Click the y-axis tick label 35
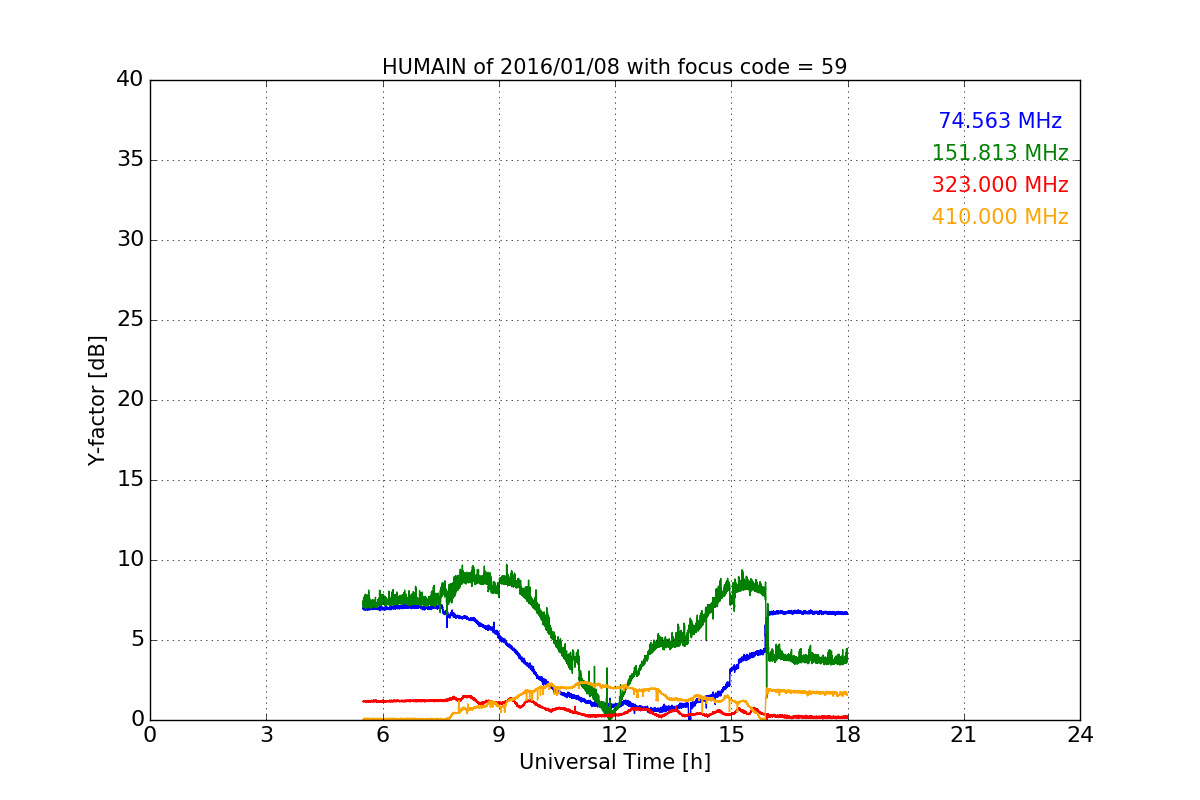 tap(129, 160)
